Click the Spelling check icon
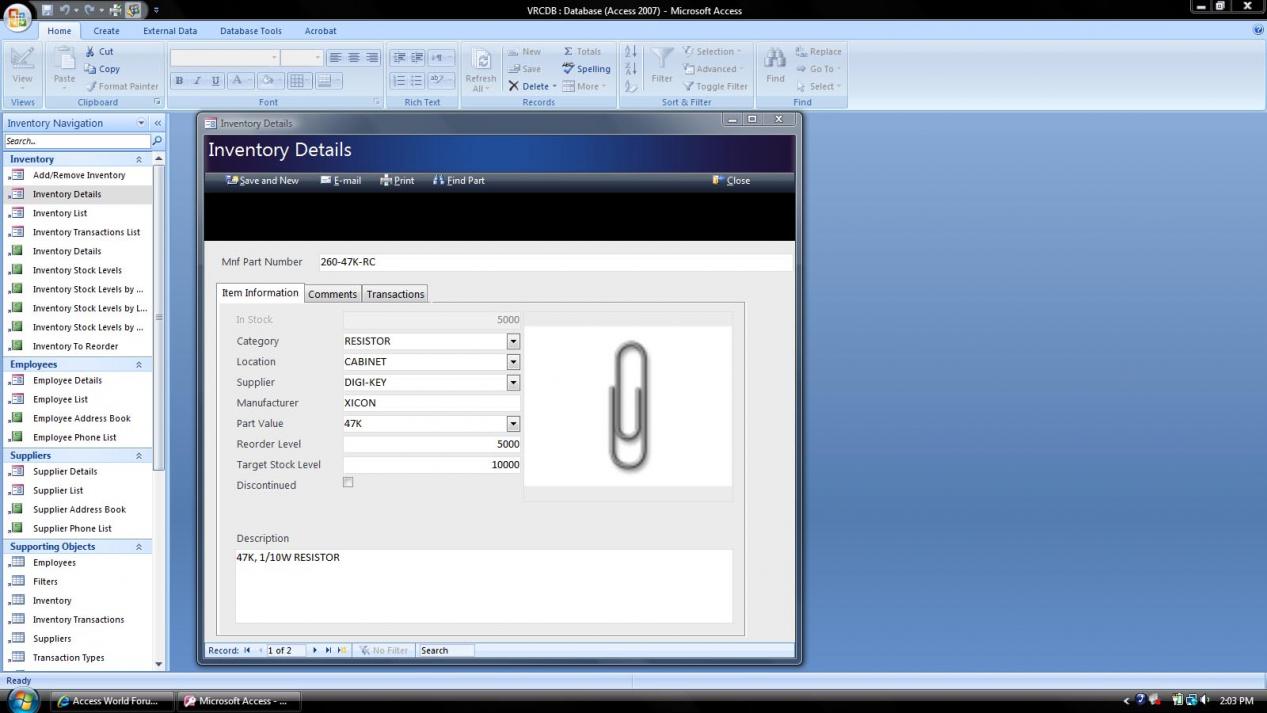1267x713 pixels. [568, 69]
